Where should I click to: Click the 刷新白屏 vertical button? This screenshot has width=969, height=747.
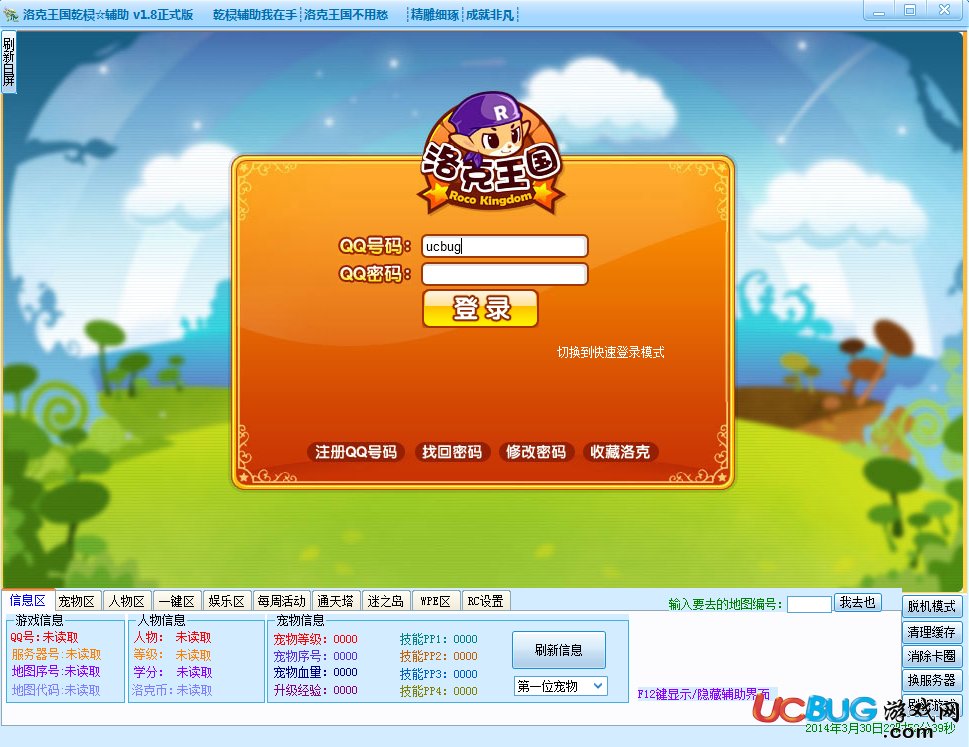(x=9, y=62)
